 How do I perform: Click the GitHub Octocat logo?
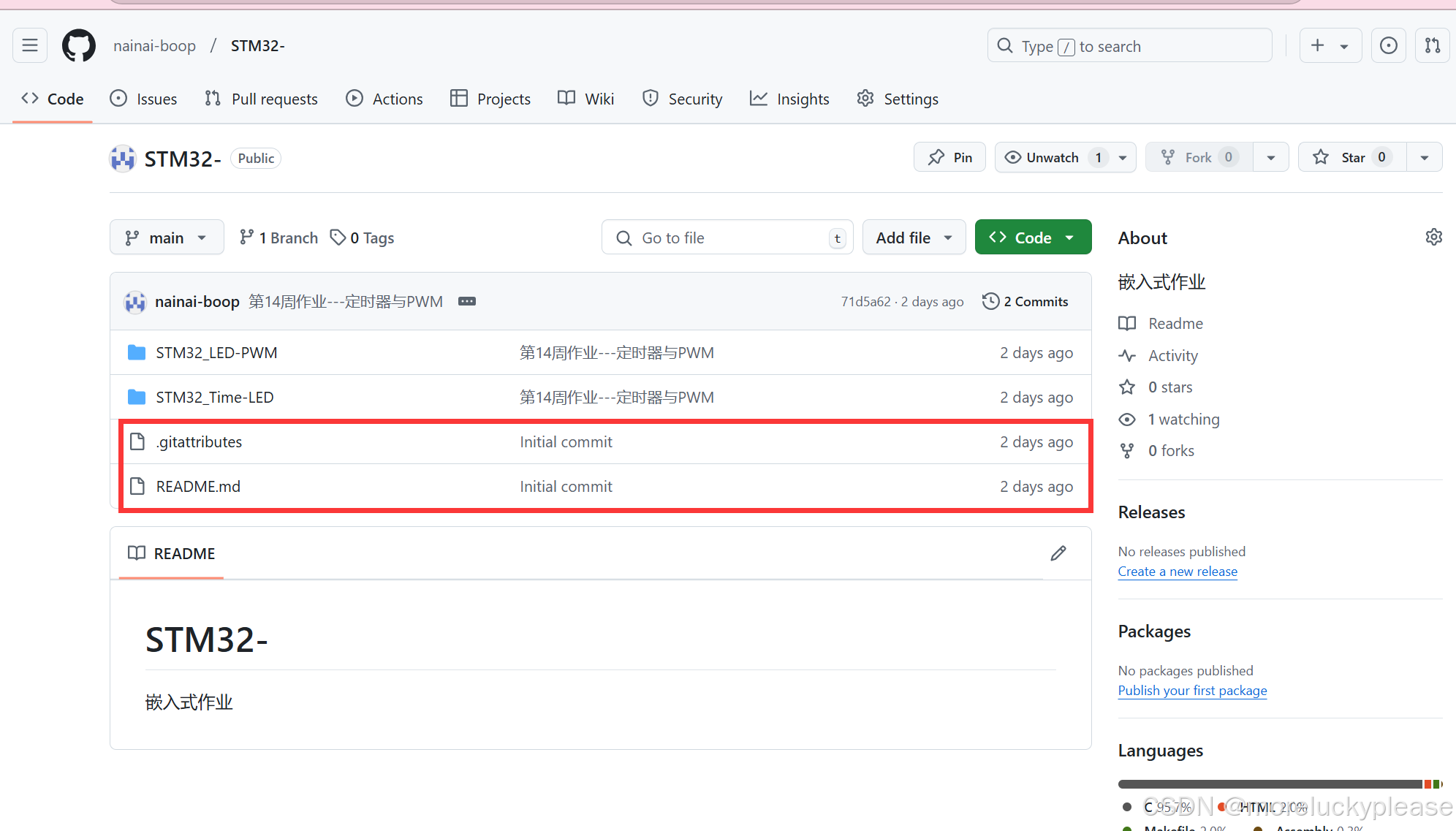(79, 46)
